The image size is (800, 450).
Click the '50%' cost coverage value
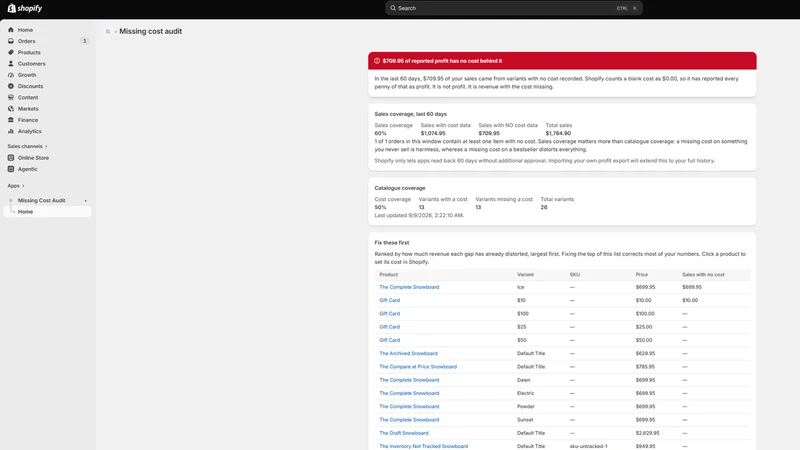coord(380,208)
